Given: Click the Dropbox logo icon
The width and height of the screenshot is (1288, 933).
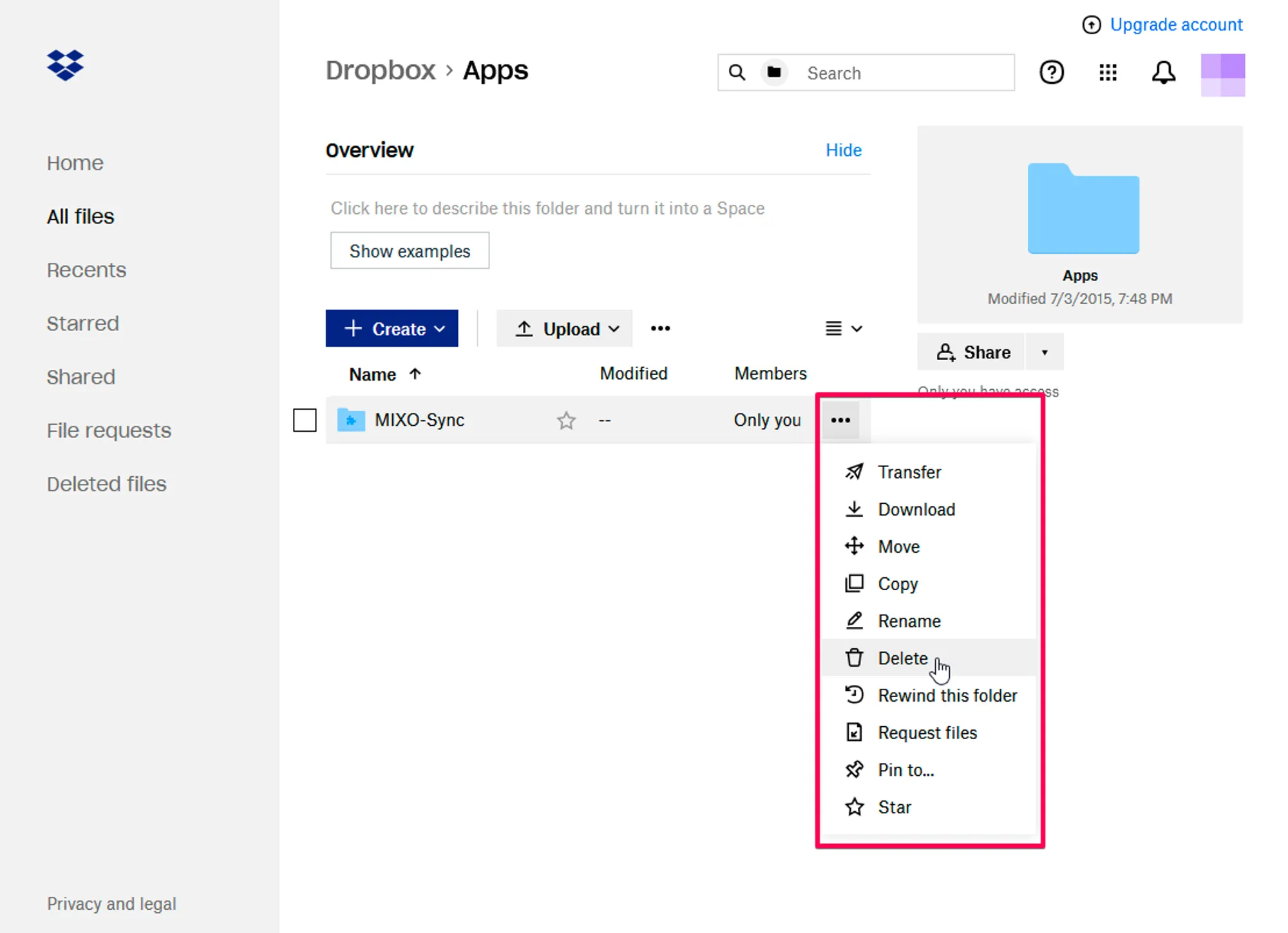Looking at the screenshot, I should (x=65, y=65).
